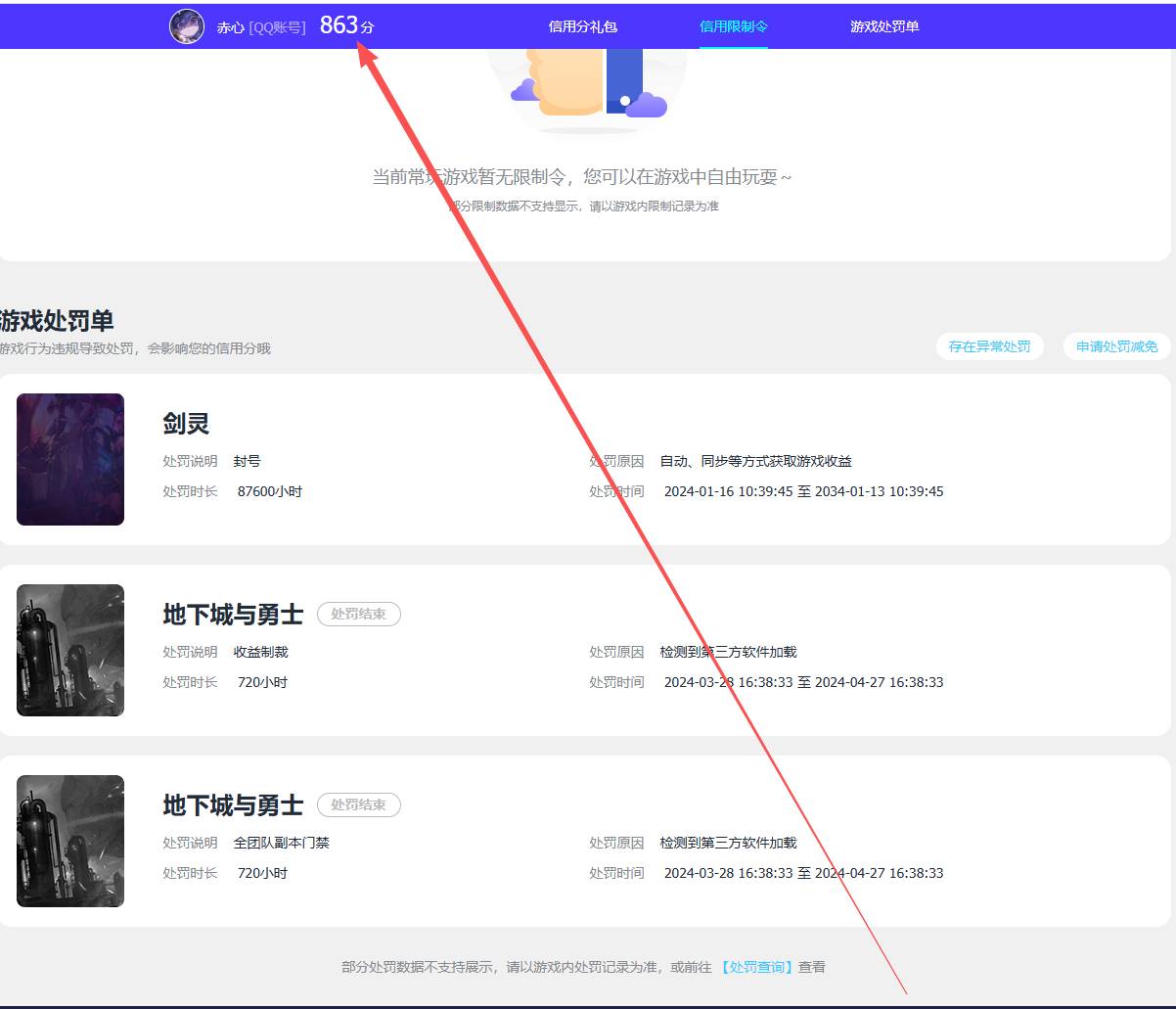Click the 剑灵 game cover thumbnail
The width and height of the screenshot is (1176, 1009).
[x=70, y=459]
